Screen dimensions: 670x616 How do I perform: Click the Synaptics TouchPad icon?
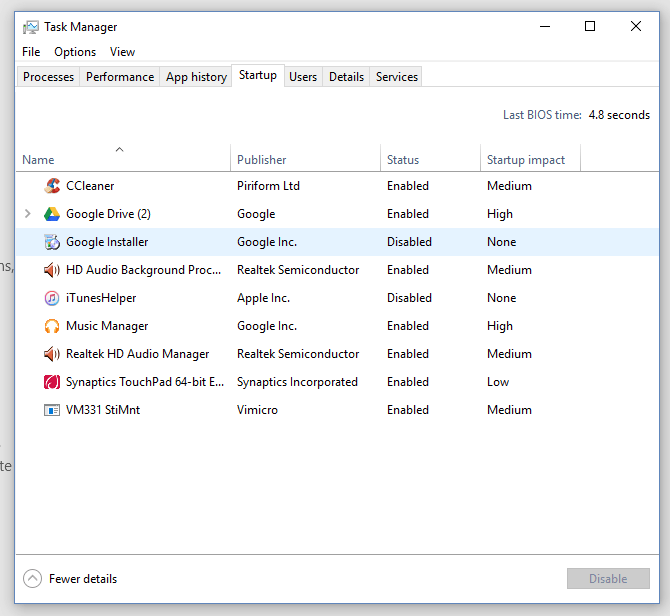coord(52,382)
